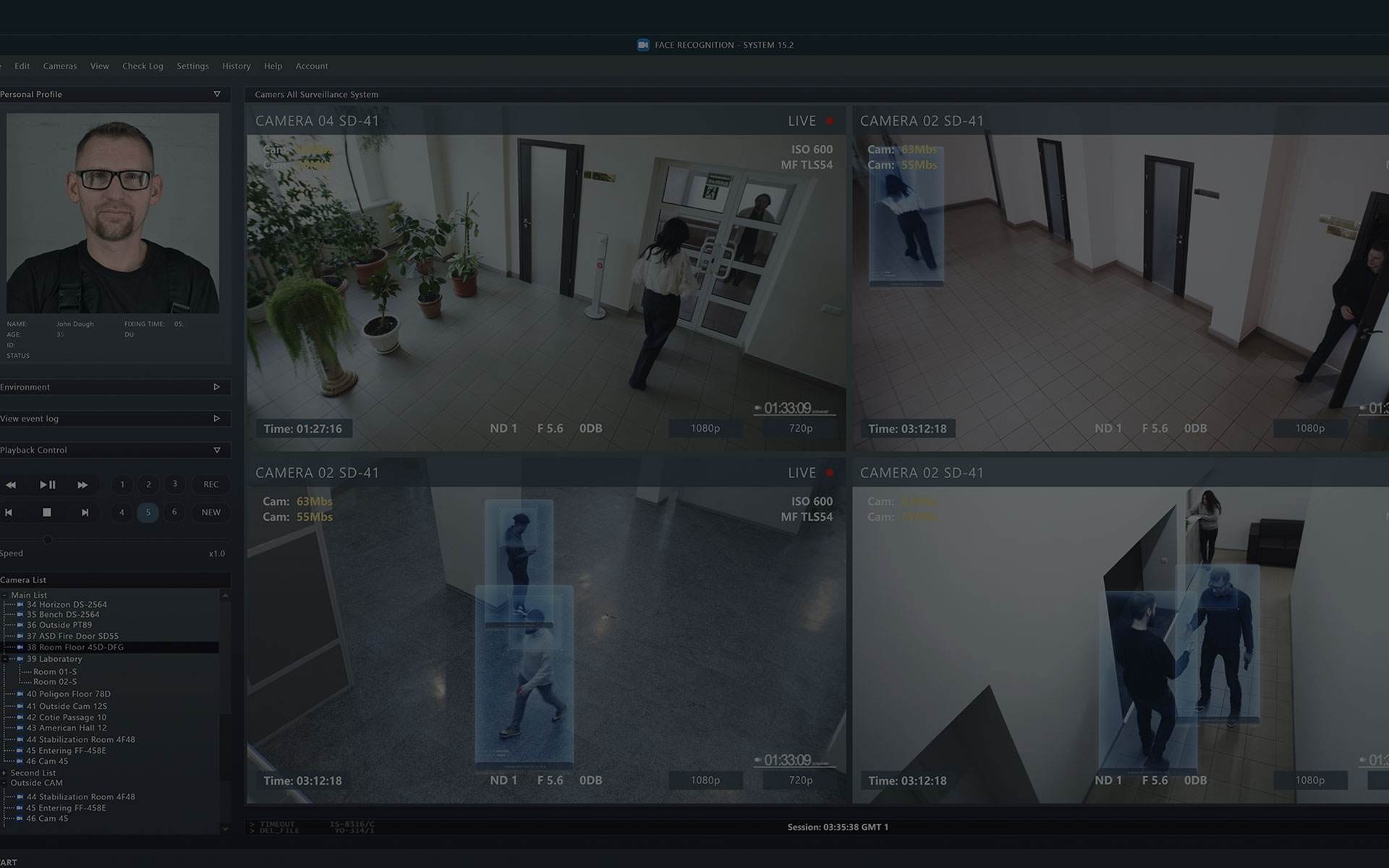Expand the Environment section
The height and width of the screenshot is (868, 1389).
pos(216,387)
